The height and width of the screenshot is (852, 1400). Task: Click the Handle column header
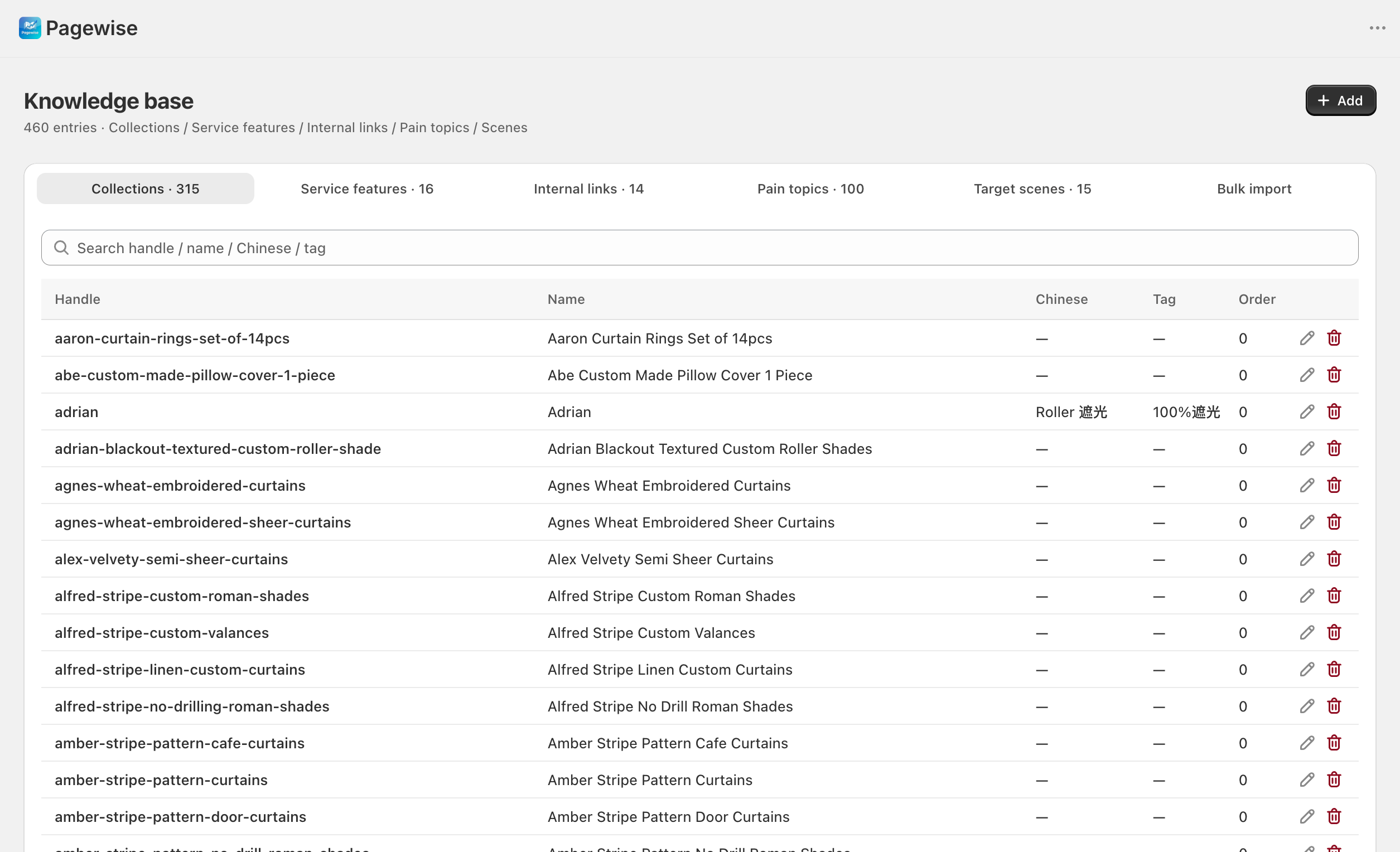click(78, 299)
